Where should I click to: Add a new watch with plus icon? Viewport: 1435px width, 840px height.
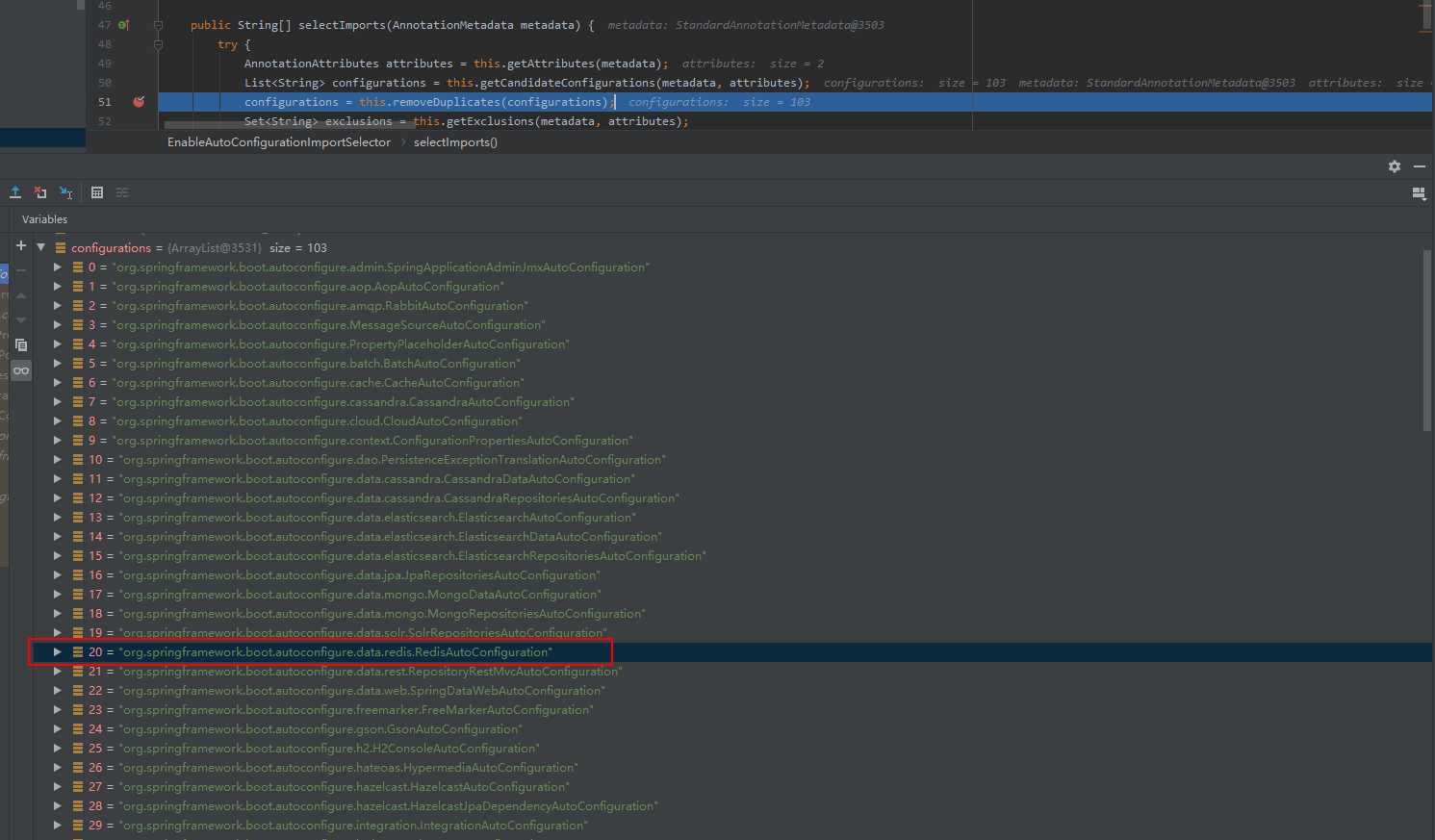tap(21, 246)
